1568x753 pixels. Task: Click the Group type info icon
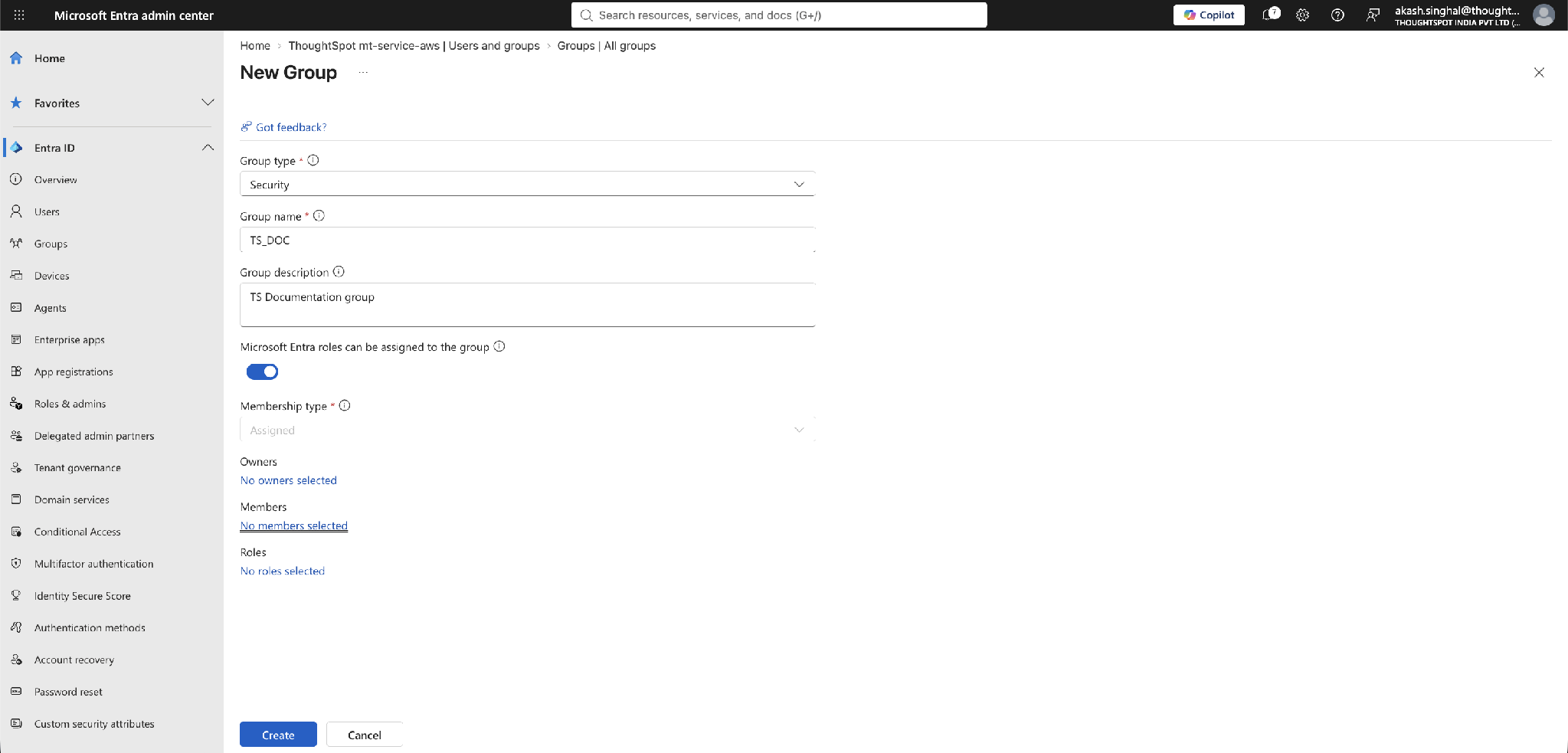[x=313, y=160]
